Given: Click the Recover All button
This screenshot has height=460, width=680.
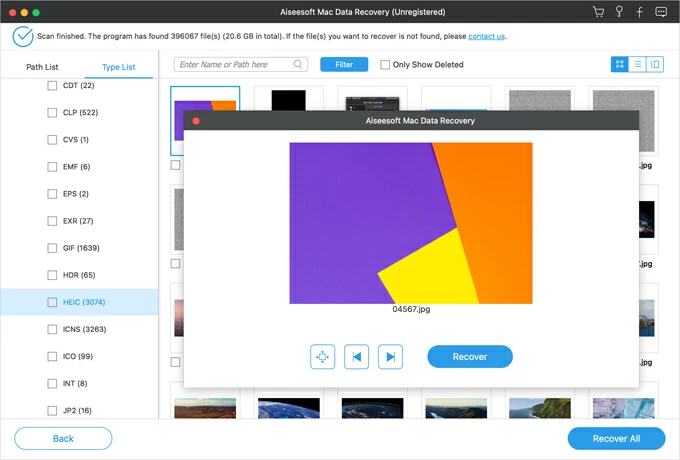Looking at the screenshot, I should 616,438.
